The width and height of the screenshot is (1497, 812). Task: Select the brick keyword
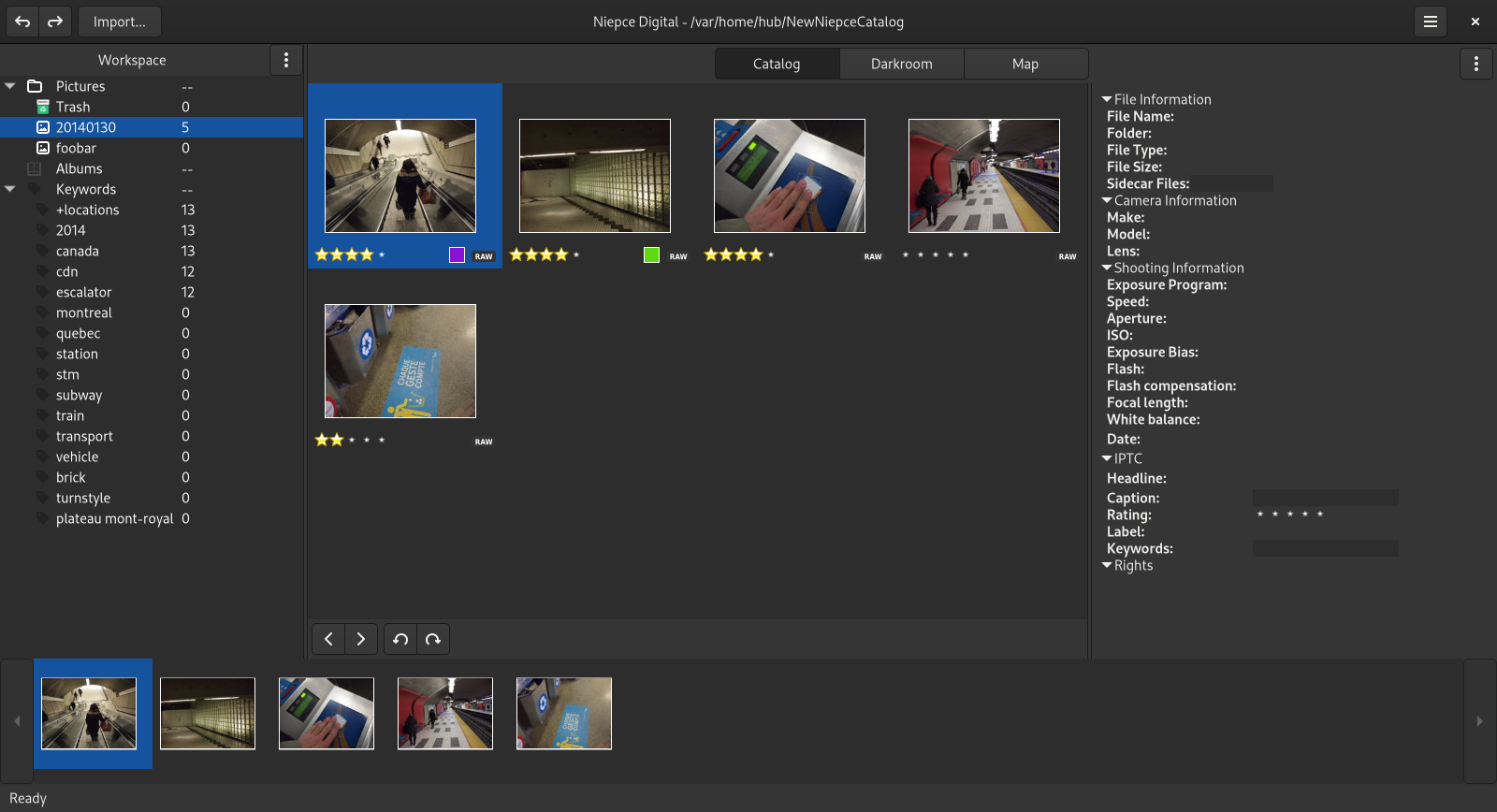point(71,477)
